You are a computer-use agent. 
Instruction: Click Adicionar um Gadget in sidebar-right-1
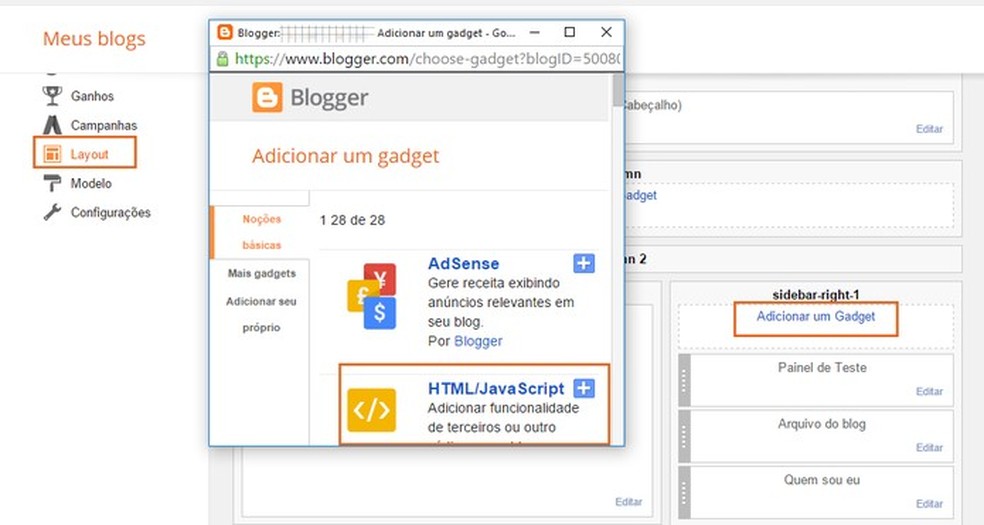(x=816, y=317)
